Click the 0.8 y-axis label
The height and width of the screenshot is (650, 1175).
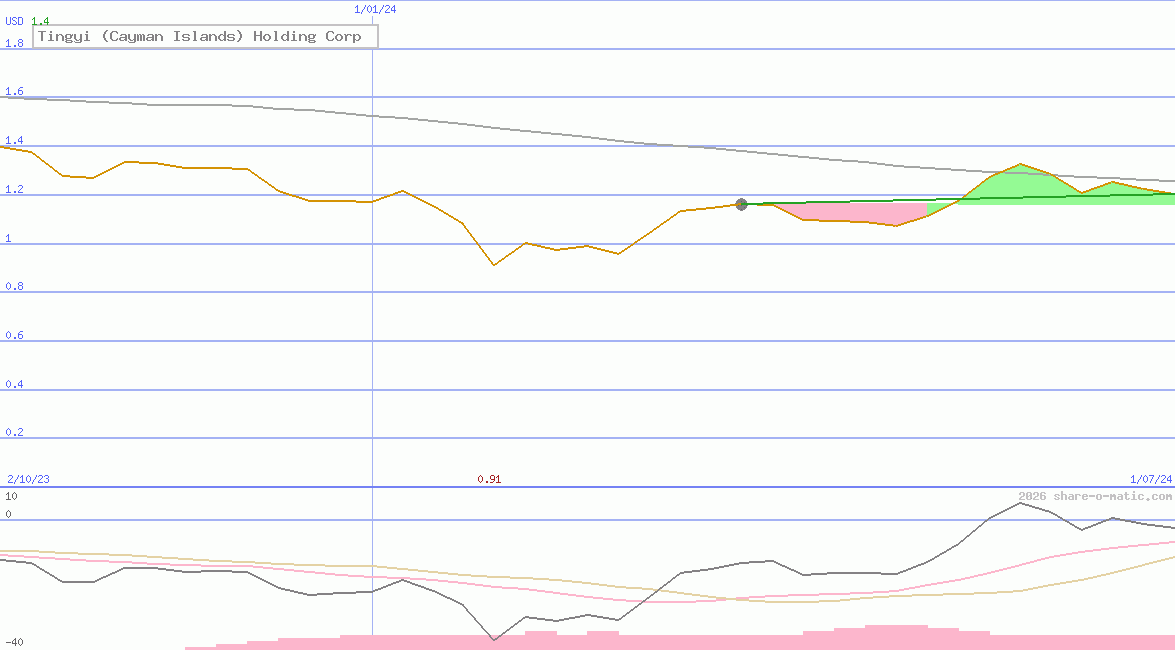[x=14, y=286]
